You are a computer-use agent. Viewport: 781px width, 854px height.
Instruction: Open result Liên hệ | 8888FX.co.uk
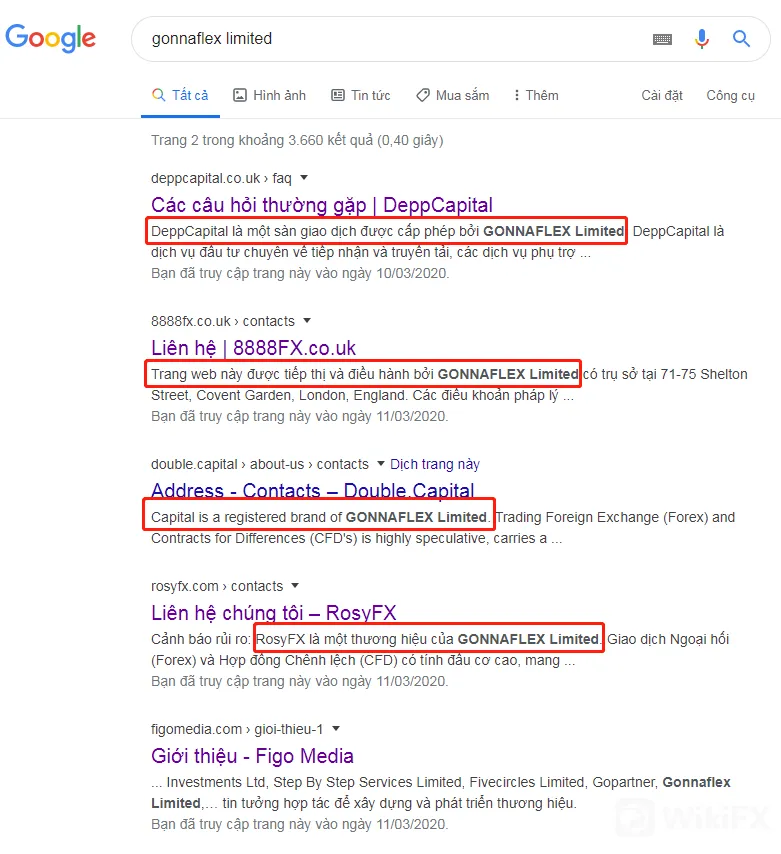[x=253, y=347]
